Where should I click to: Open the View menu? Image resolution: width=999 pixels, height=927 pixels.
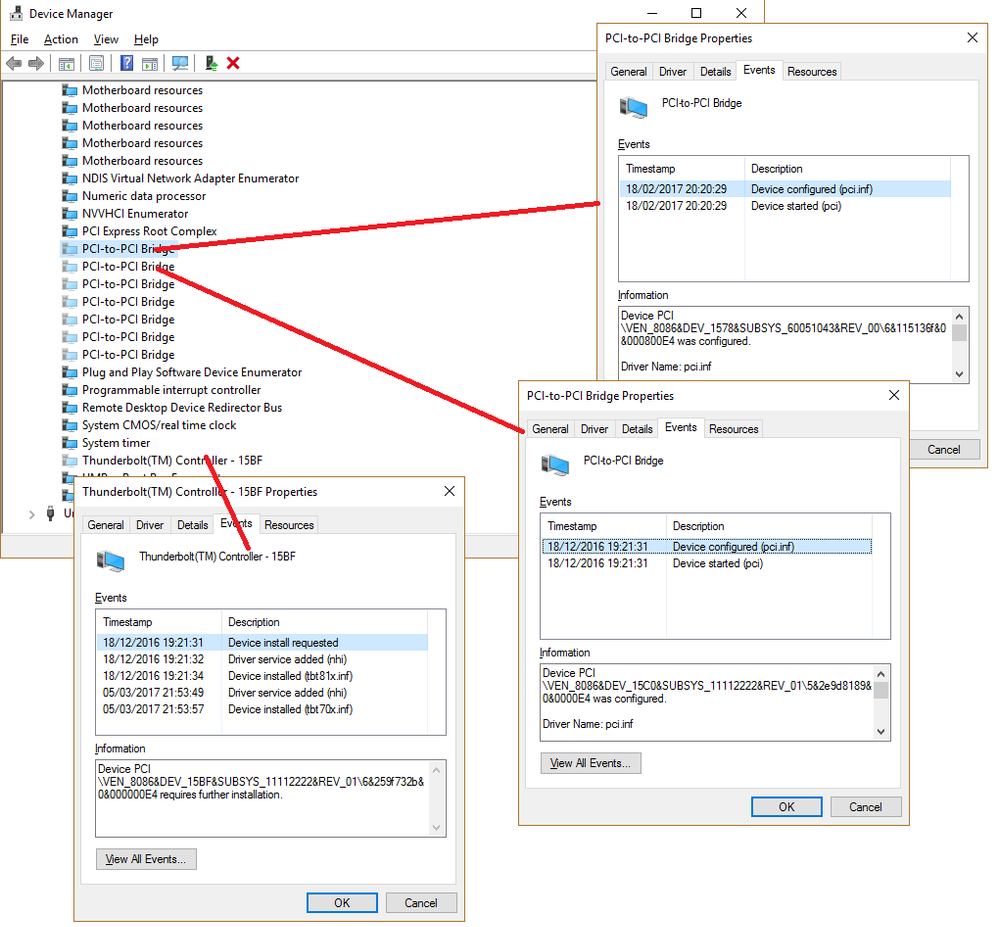[106, 40]
